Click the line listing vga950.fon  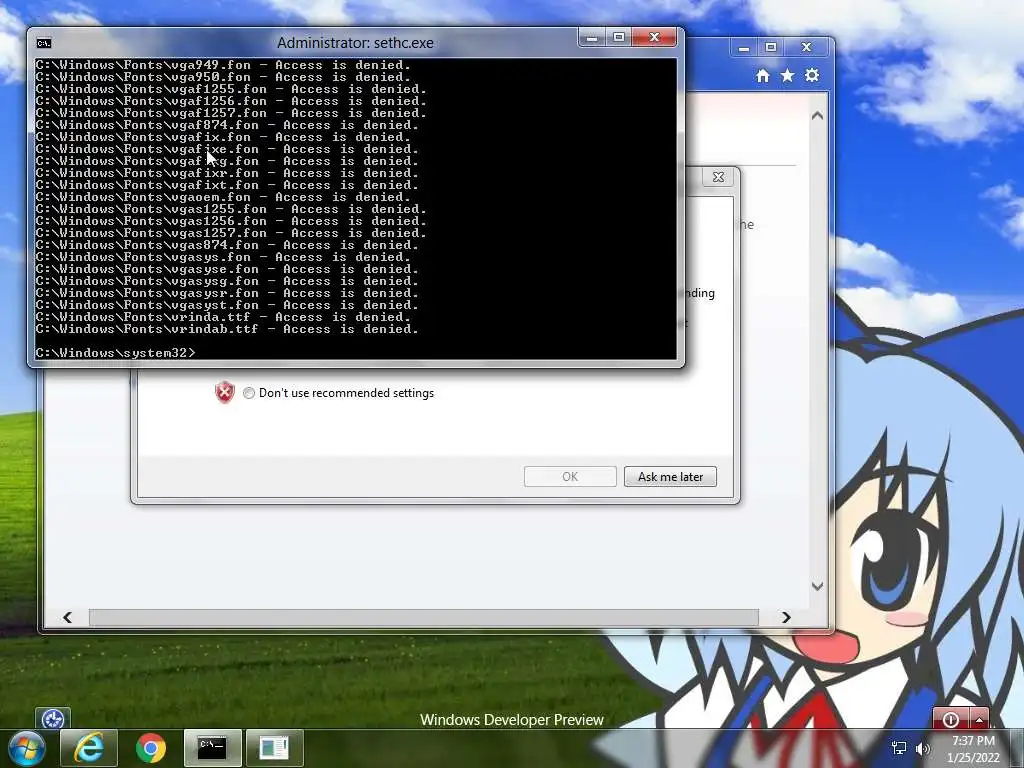(223, 76)
